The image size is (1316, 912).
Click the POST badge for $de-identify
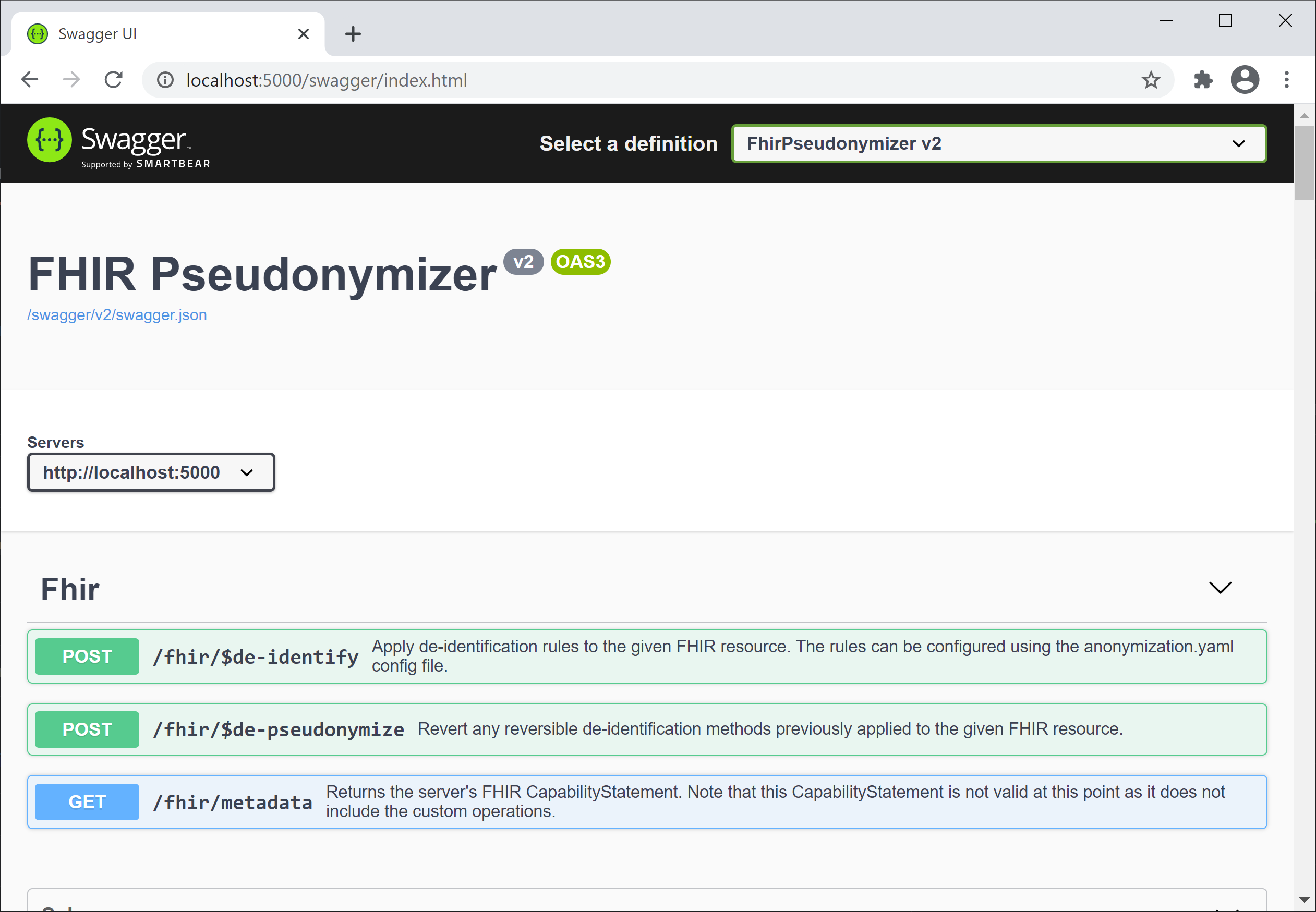(87, 656)
